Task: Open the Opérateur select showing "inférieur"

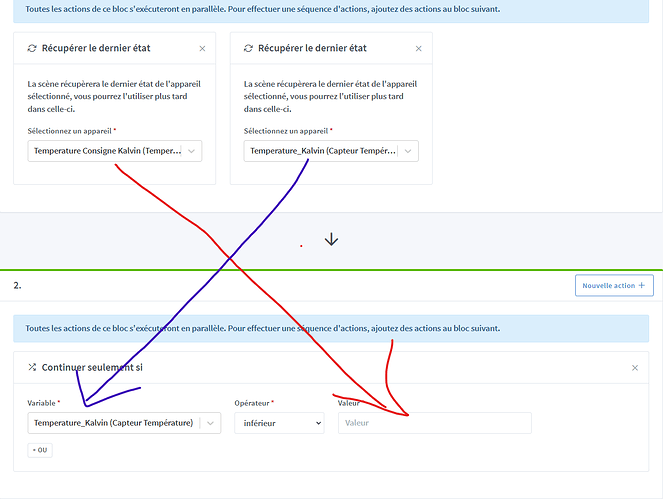Action: (279, 423)
